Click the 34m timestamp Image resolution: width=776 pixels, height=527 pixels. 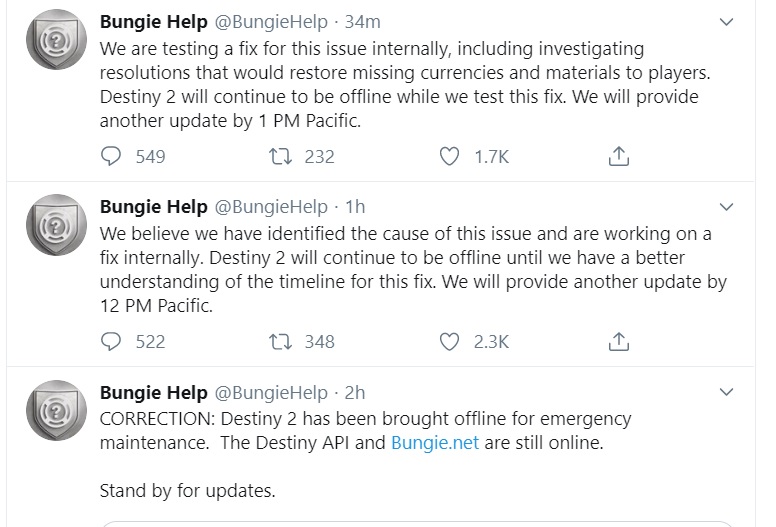[365, 21]
